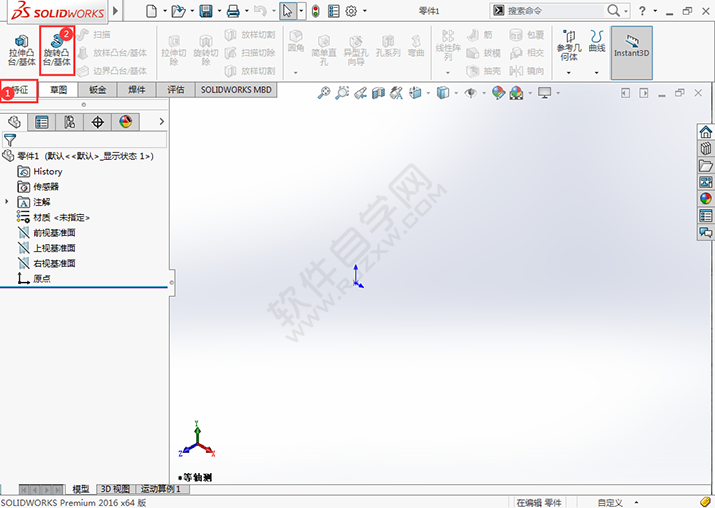Click the Print icon
The image size is (715, 508).
coord(233,10)
